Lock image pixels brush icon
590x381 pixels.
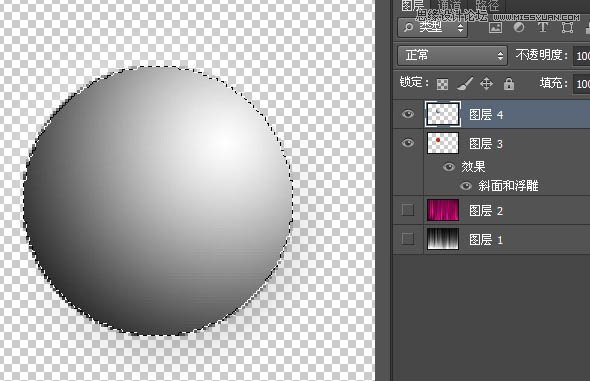click(x=465, y=83)
